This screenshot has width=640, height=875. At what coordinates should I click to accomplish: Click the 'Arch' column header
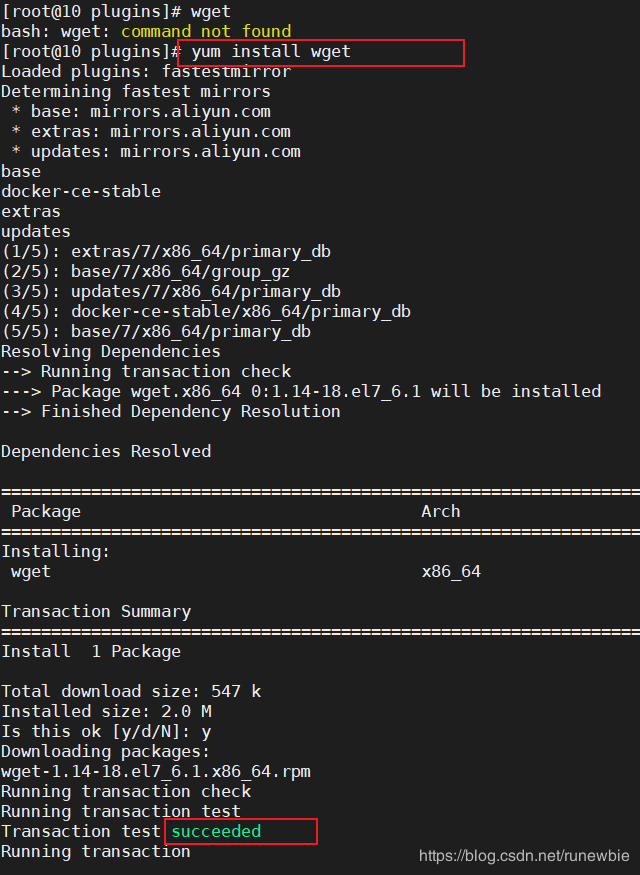[x=441, y=512]
